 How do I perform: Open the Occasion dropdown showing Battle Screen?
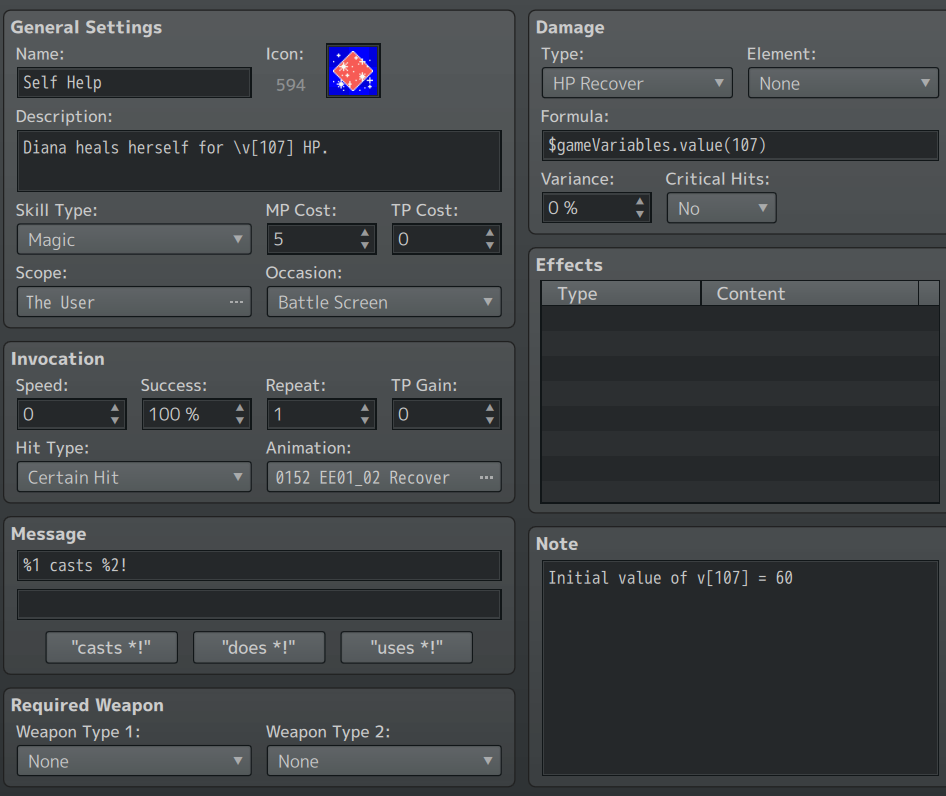coord(384,302)
